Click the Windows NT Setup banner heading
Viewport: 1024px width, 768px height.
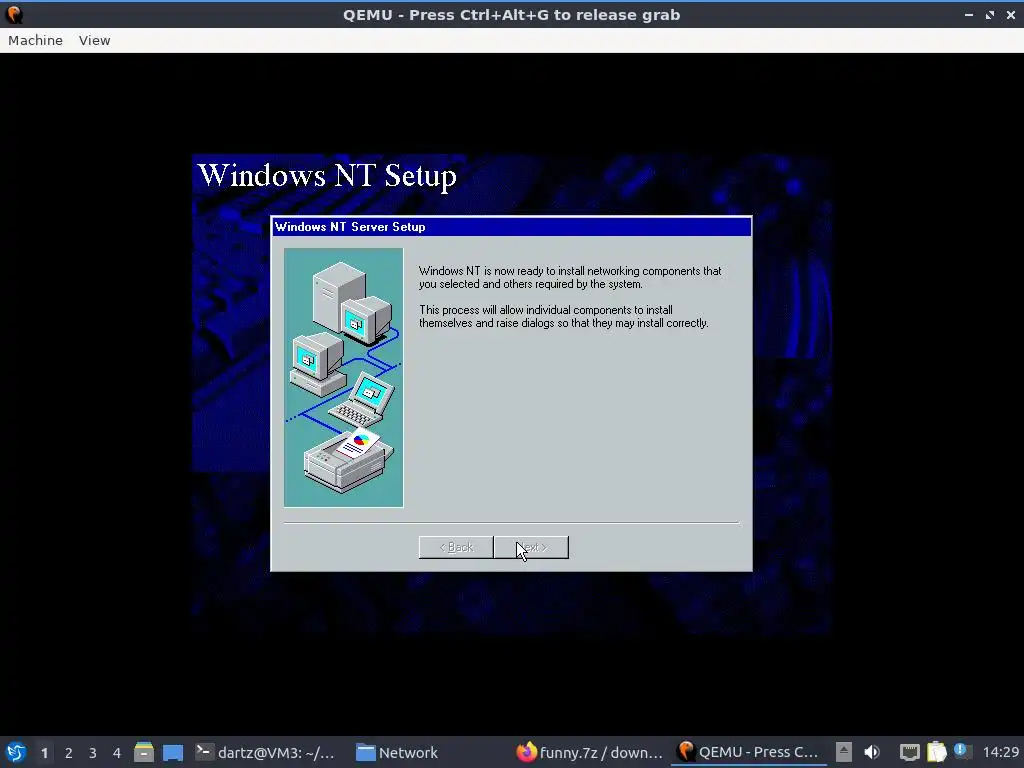tap(327, 176)
